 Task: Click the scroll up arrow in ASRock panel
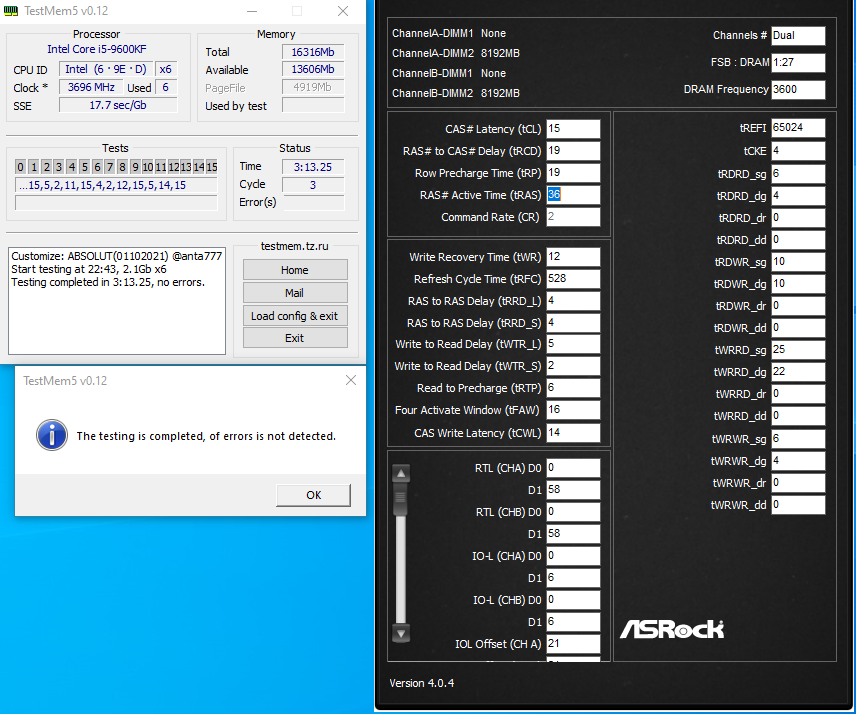(401, 473)
